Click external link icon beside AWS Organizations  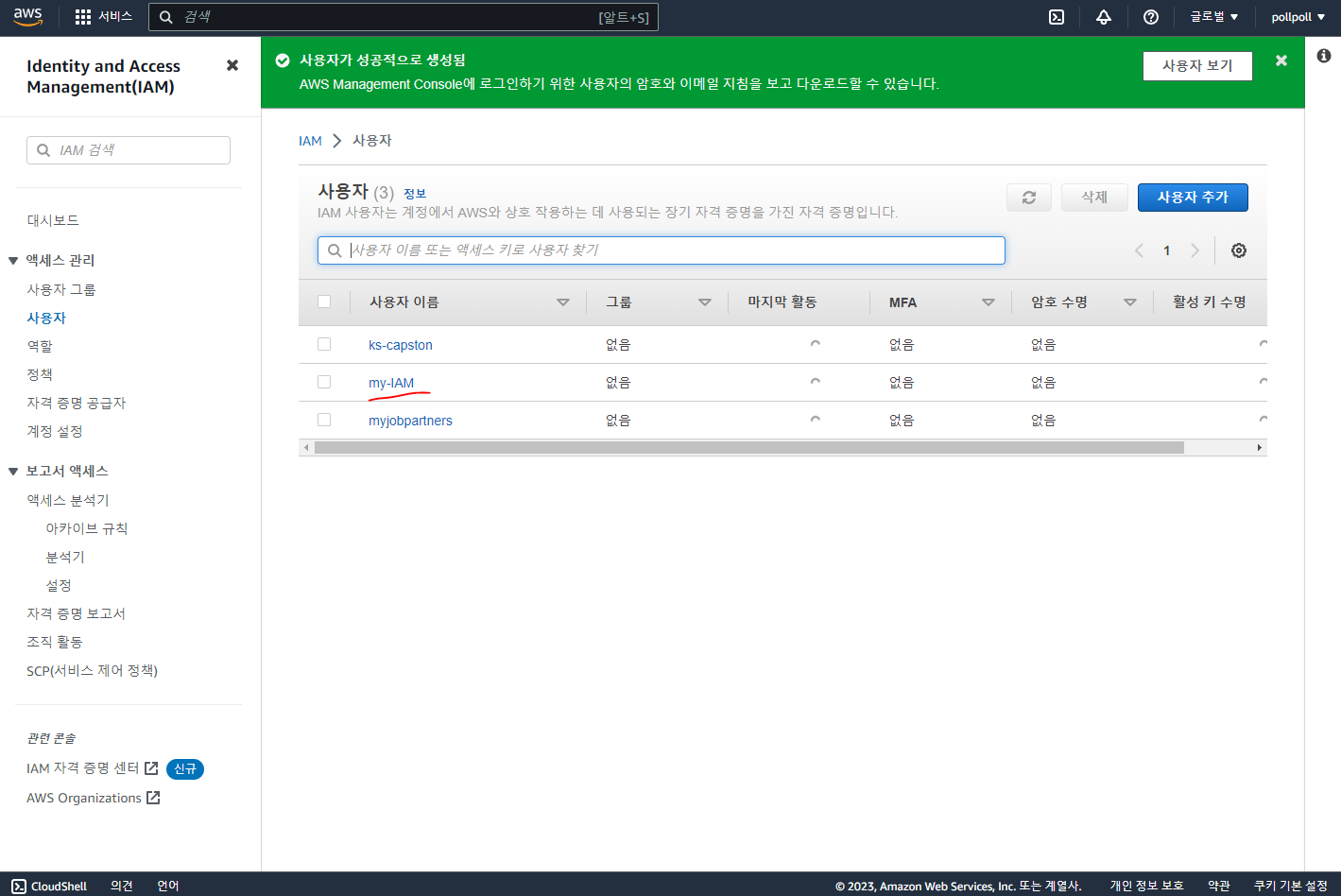tap(153, 798)
